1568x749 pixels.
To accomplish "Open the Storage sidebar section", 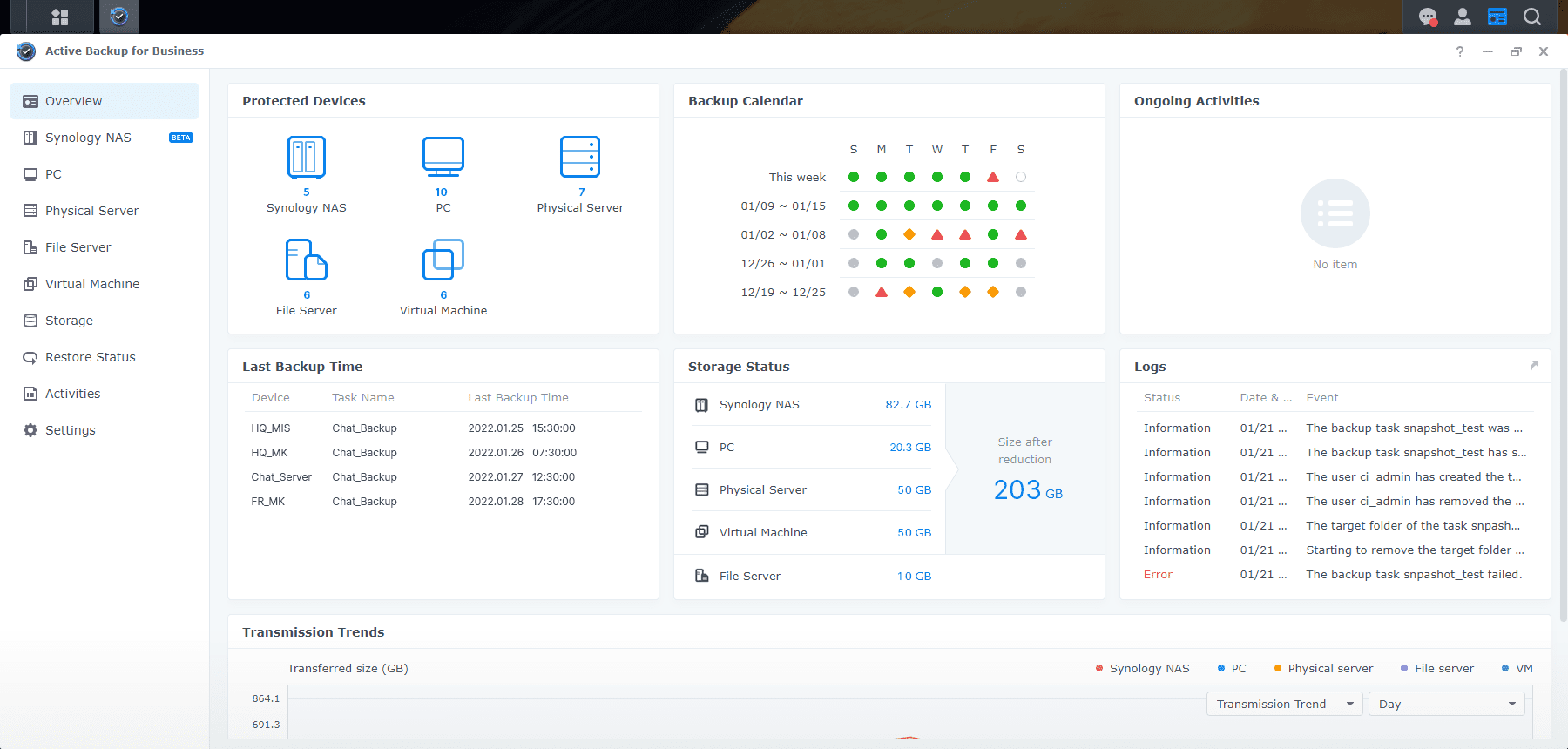I will 105,321.
